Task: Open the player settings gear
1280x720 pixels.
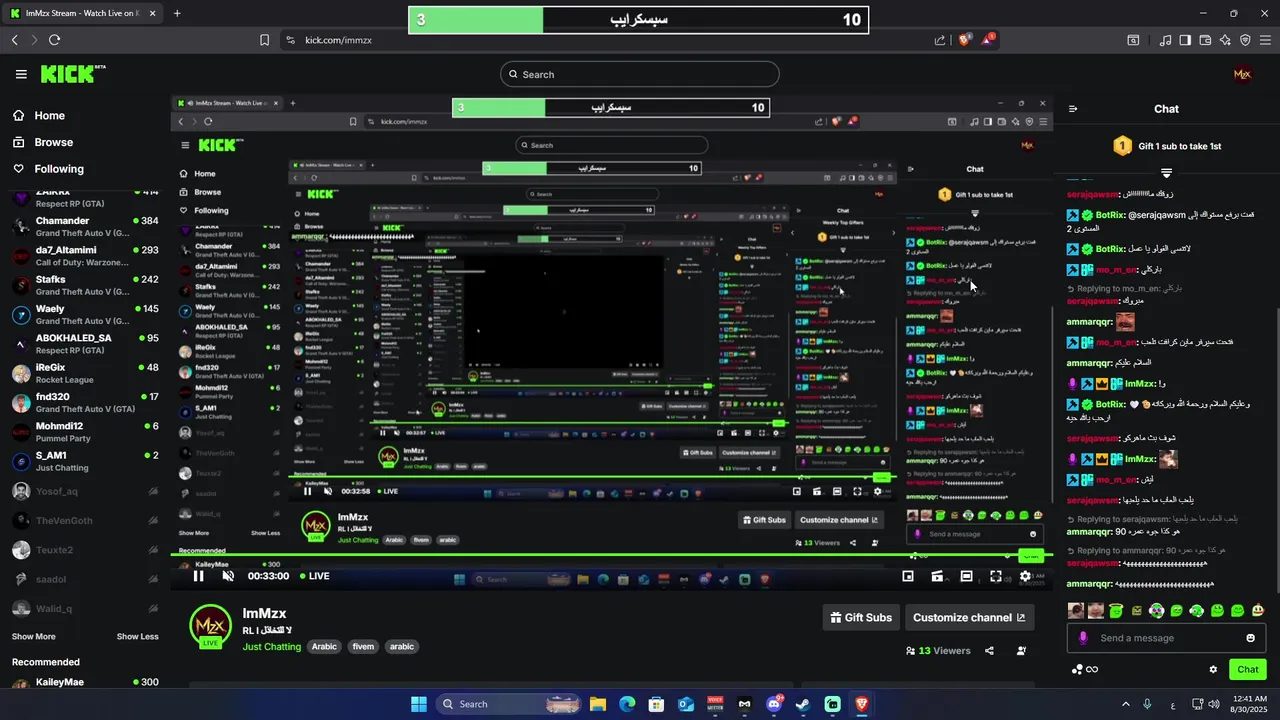Action: click(x=1025, y=576)
